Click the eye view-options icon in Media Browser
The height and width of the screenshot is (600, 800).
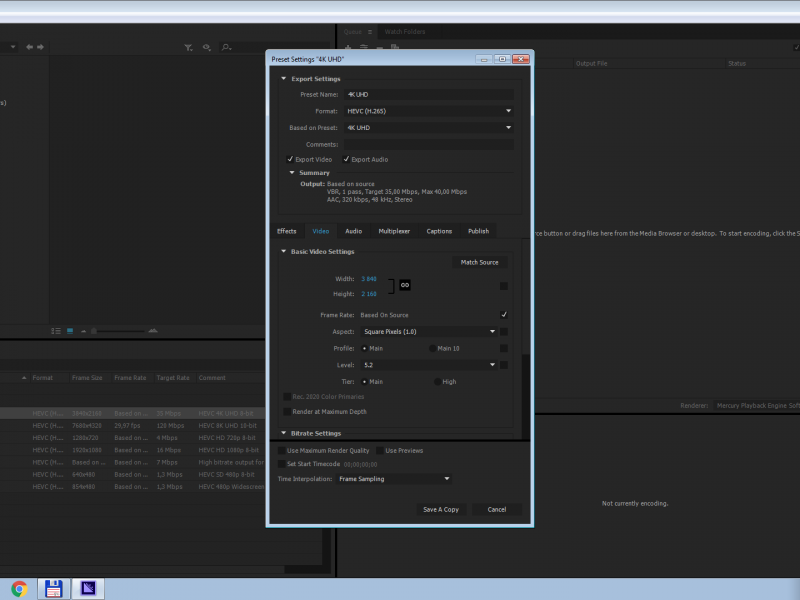207,47
